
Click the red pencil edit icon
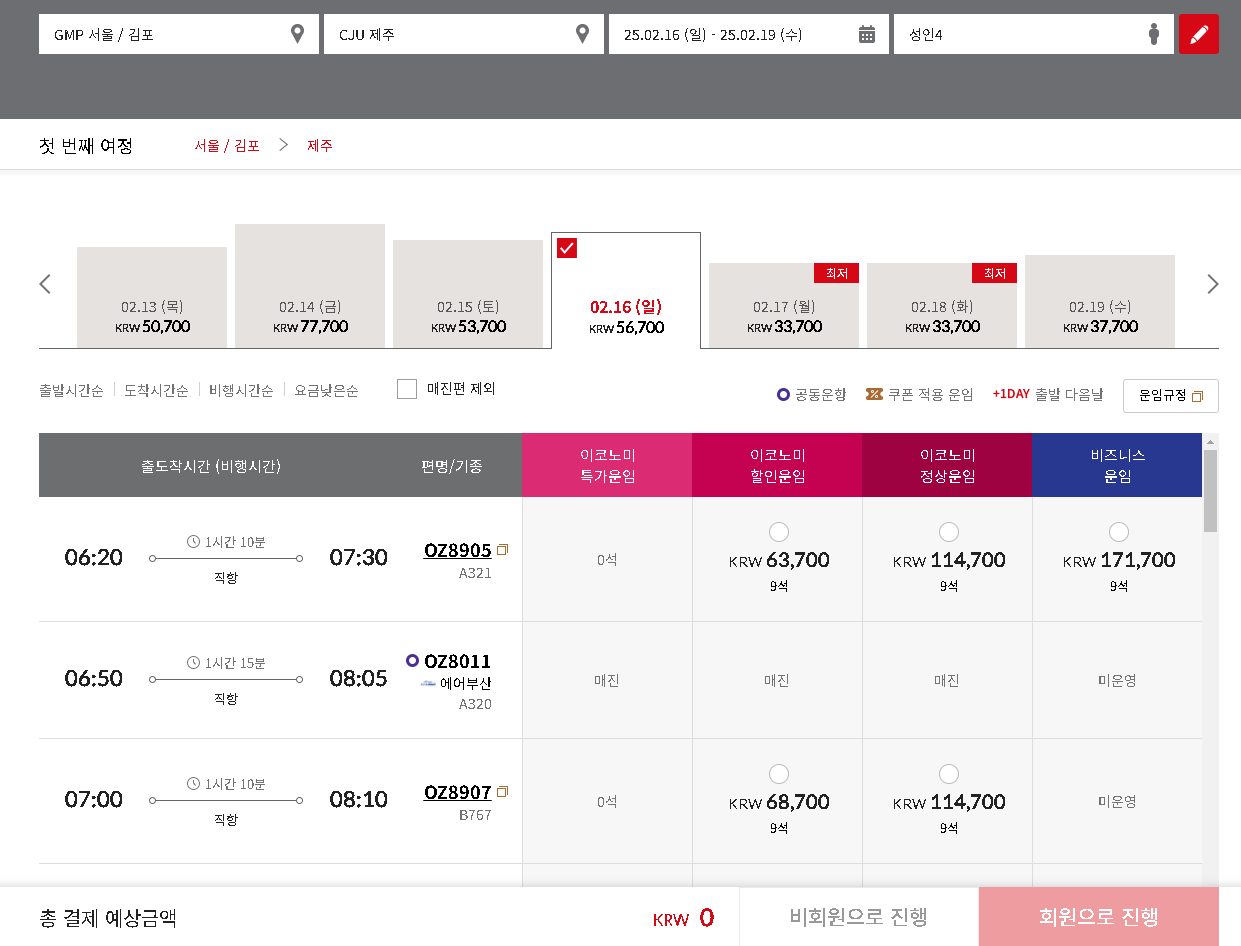click(x=1198, y=33)
